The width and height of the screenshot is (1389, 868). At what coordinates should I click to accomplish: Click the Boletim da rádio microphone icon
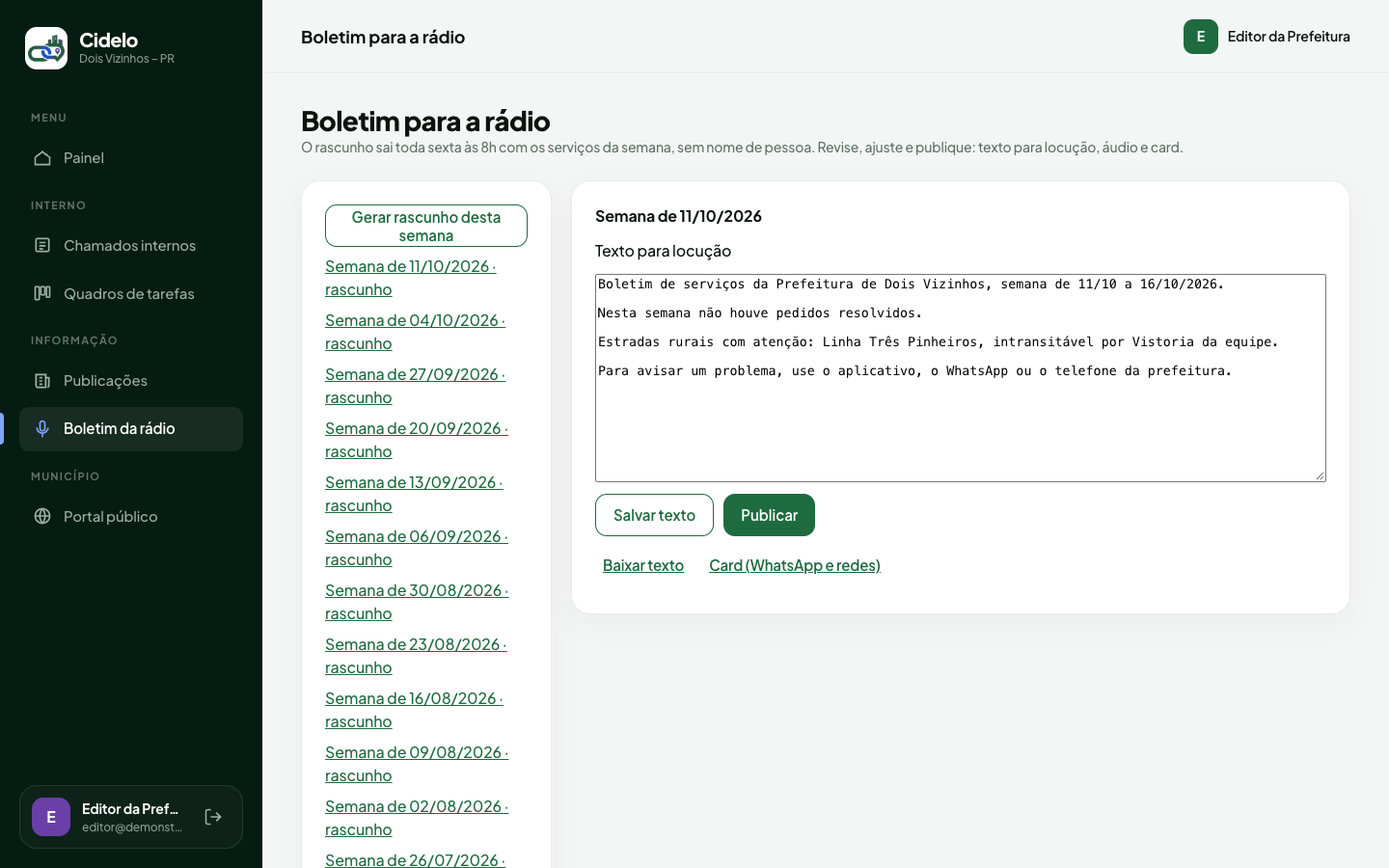click(x=42, y=429)
